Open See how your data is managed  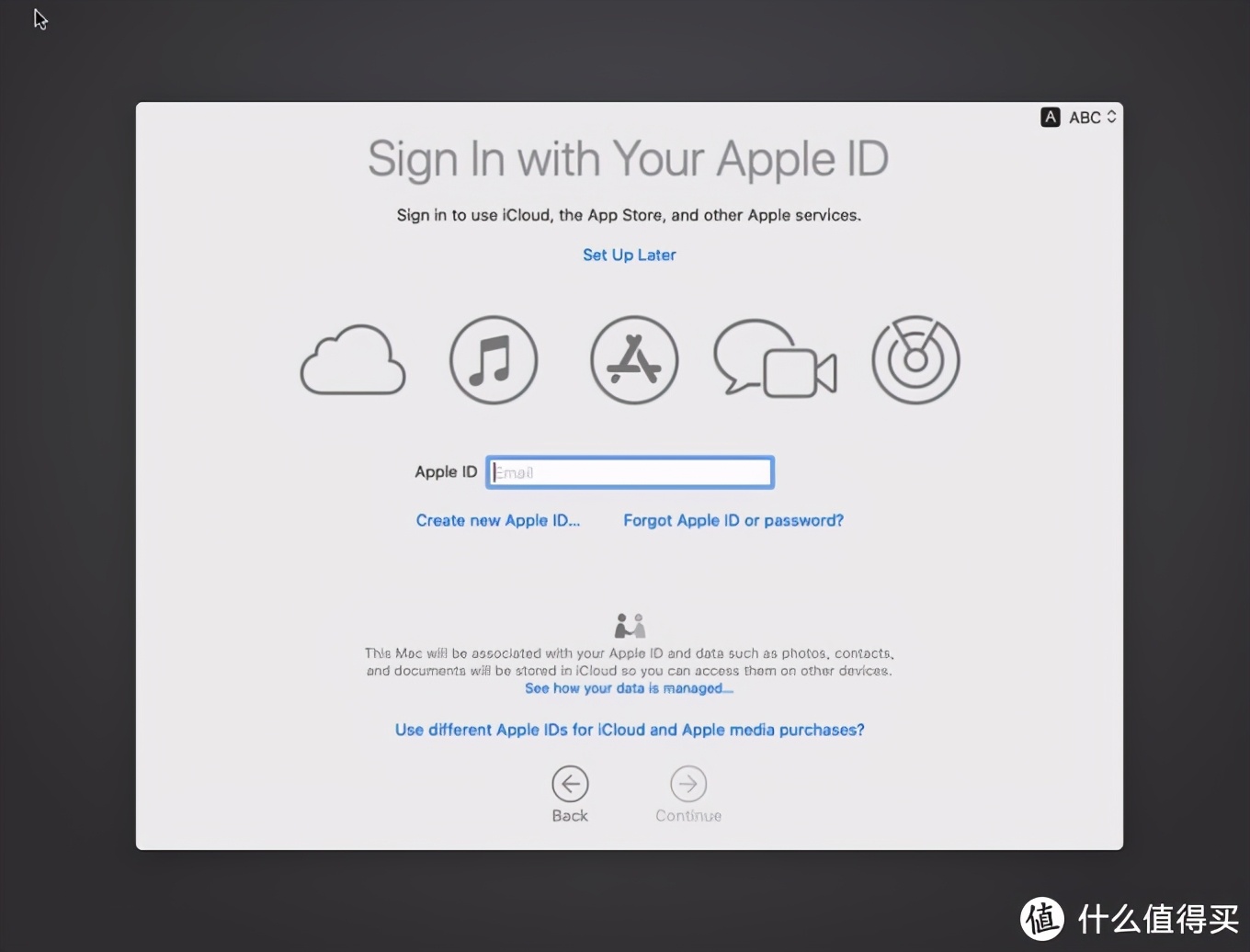click(630, 688)
